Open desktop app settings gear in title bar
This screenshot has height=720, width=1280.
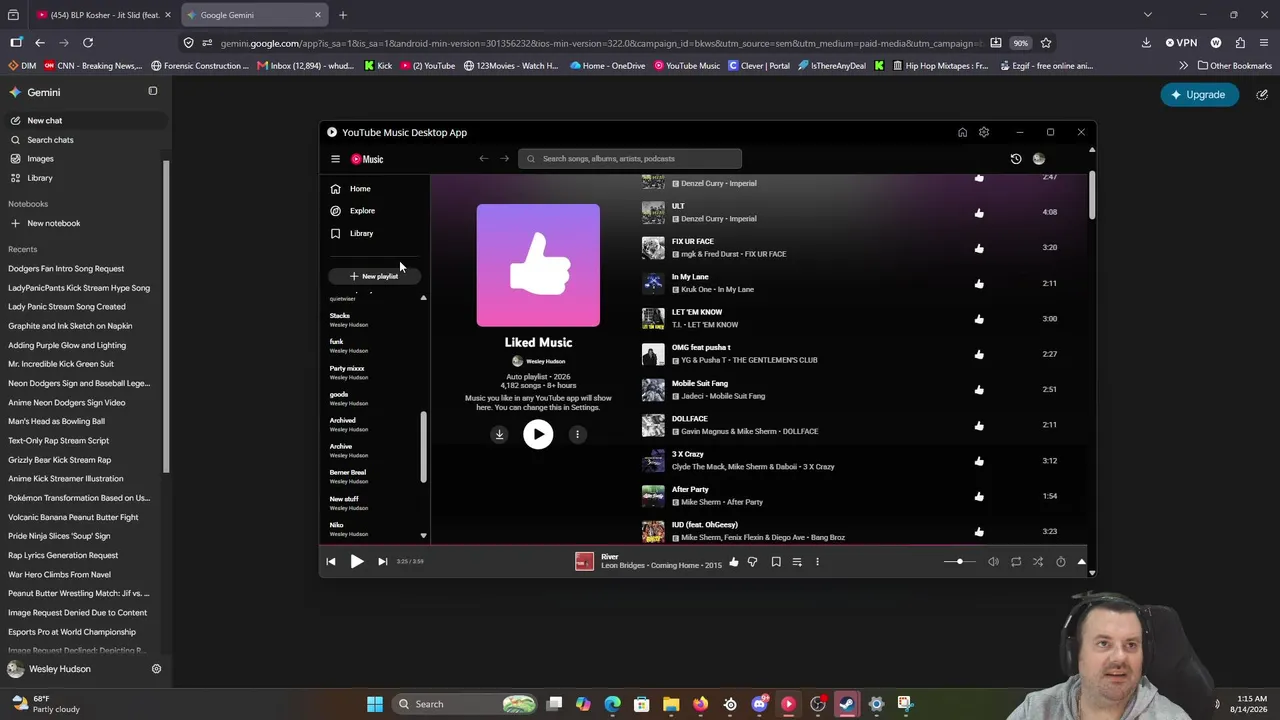point(984,132)
